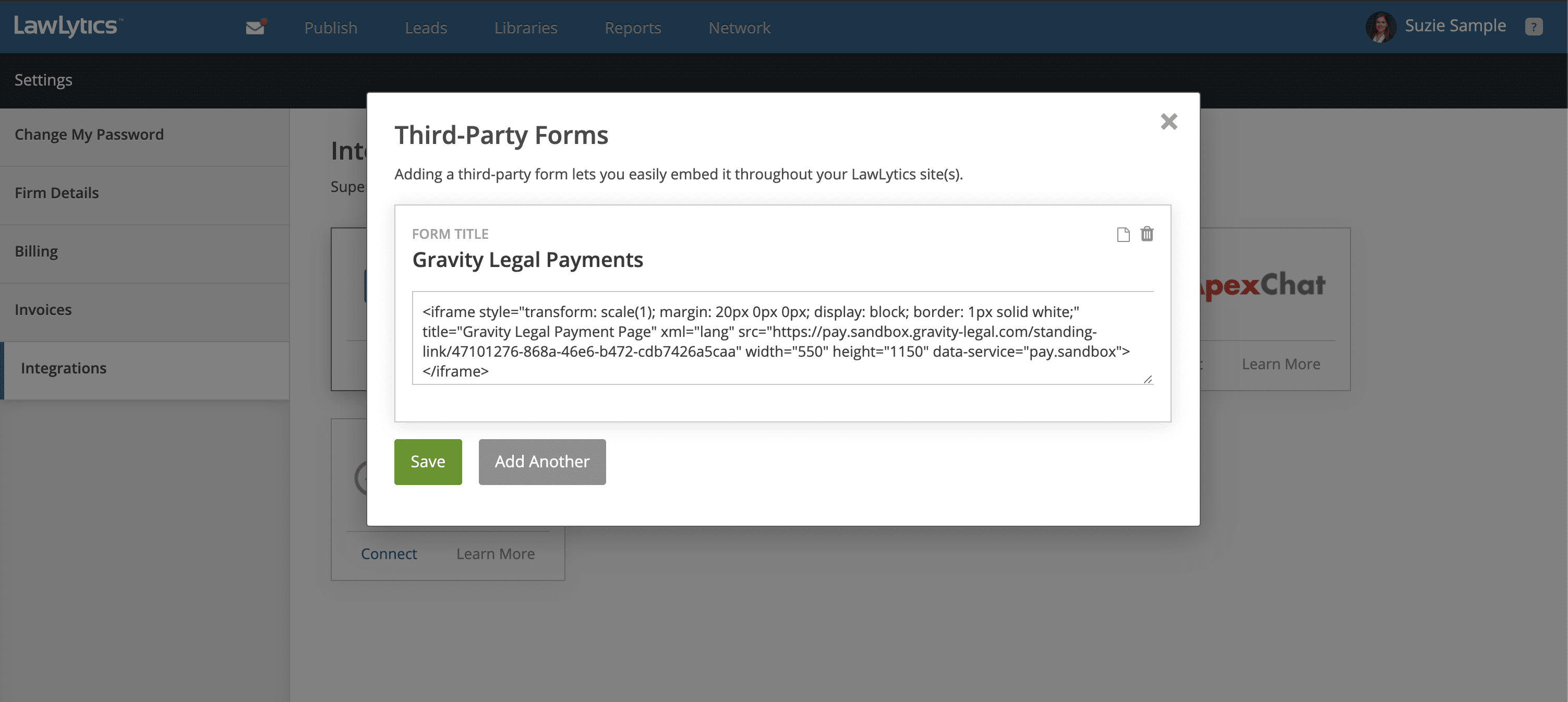Open the Reports menu
Image resolution: width=1568 pixels, height=702 pixels.
pyautogui.click(x=632, y=28)
